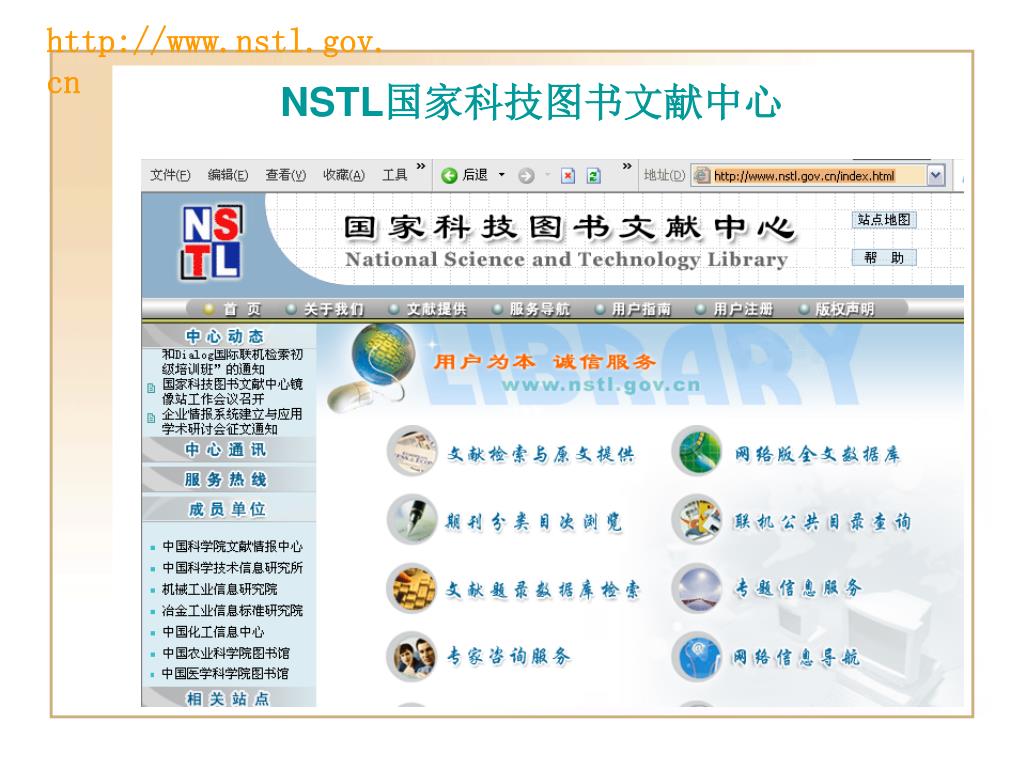This screenshot has width=1024, height=768.
Task: Open the 文件(F) menu
Action: 170,175
